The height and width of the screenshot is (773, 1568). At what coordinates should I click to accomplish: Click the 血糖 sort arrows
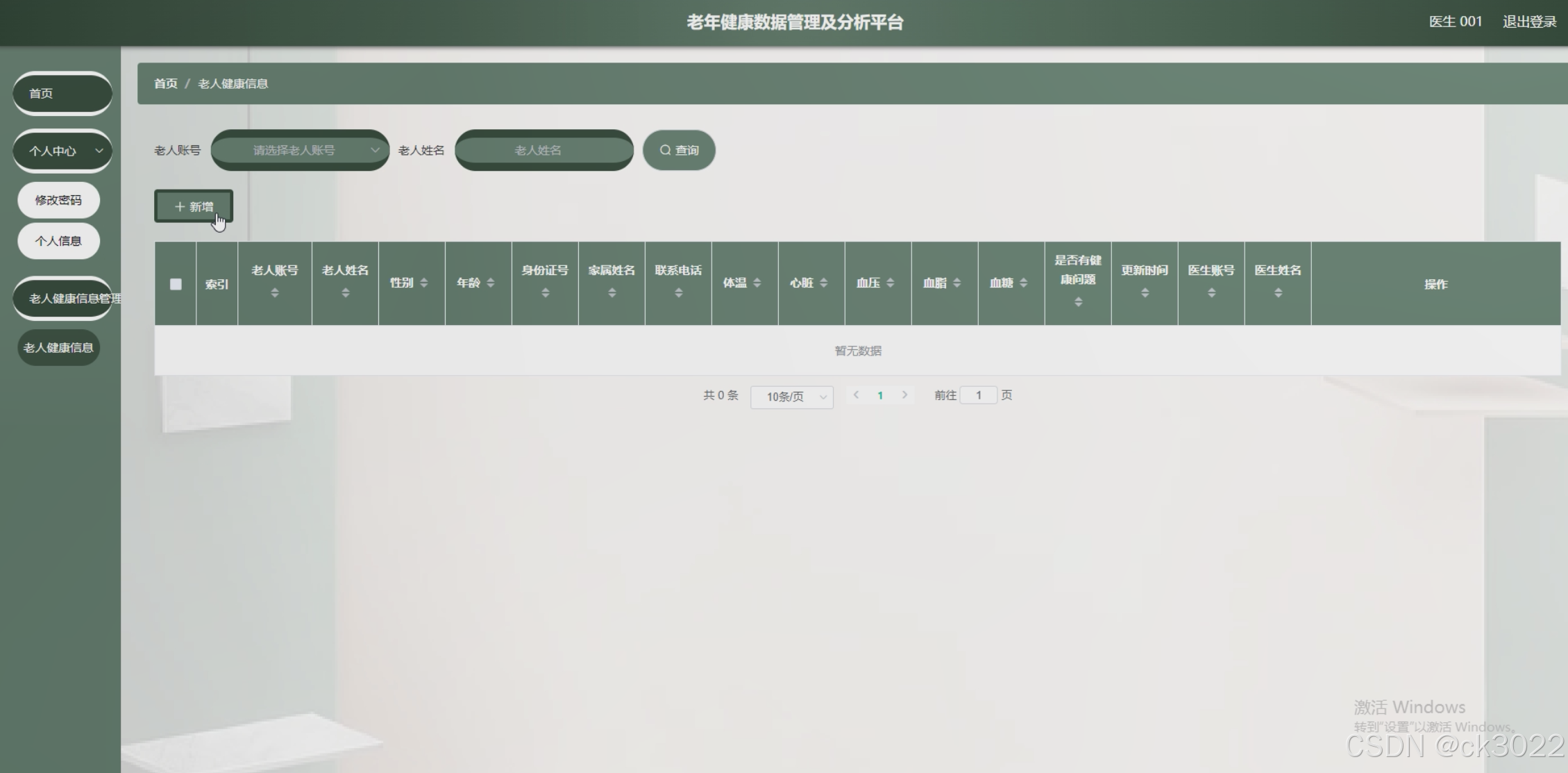coord(1023,283)
